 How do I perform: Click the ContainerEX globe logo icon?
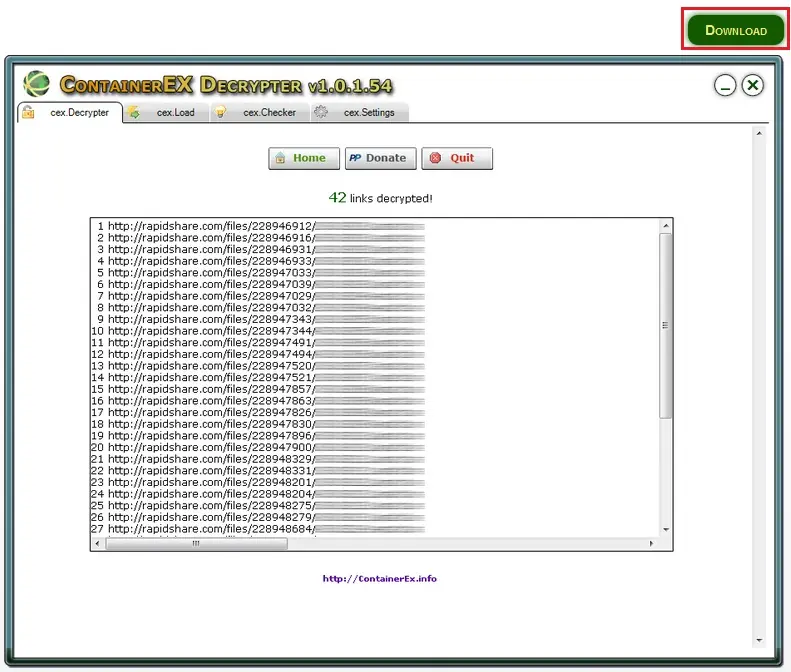(37, 84)
